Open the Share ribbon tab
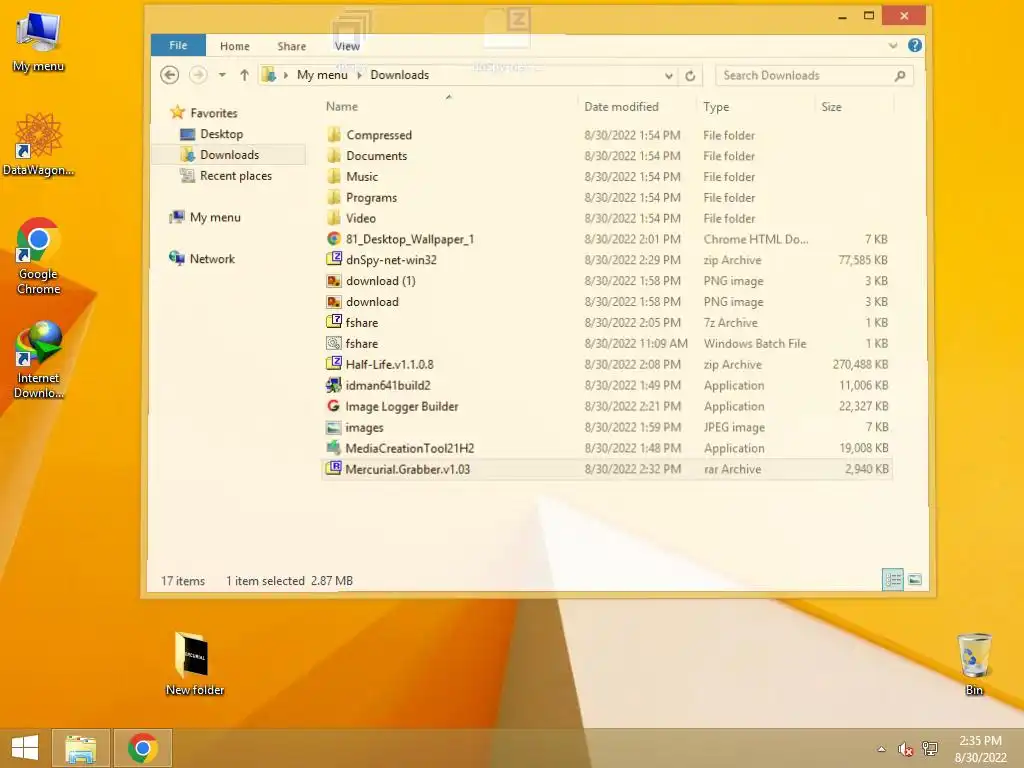1024x768 pixels. point(291,46)
